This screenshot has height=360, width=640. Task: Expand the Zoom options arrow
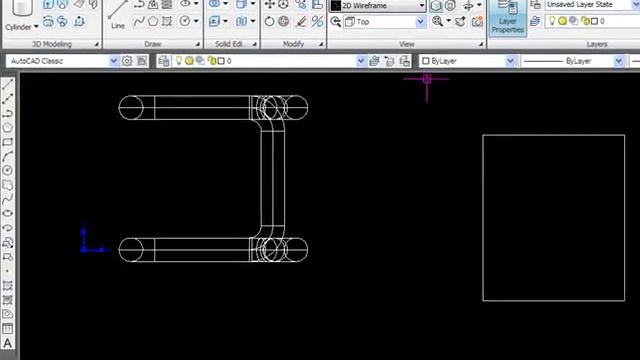[x=449, y=21]
